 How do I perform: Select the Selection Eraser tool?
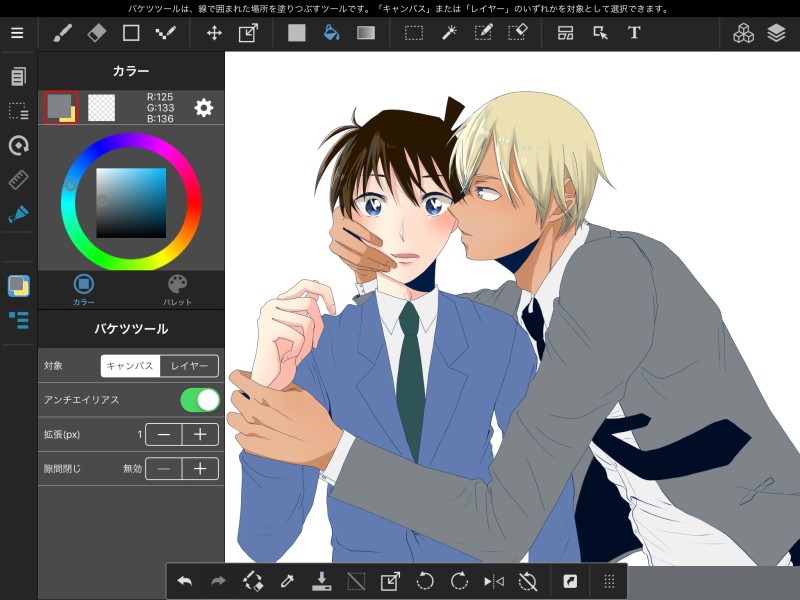pyautogui.click(x=517, y=33)
